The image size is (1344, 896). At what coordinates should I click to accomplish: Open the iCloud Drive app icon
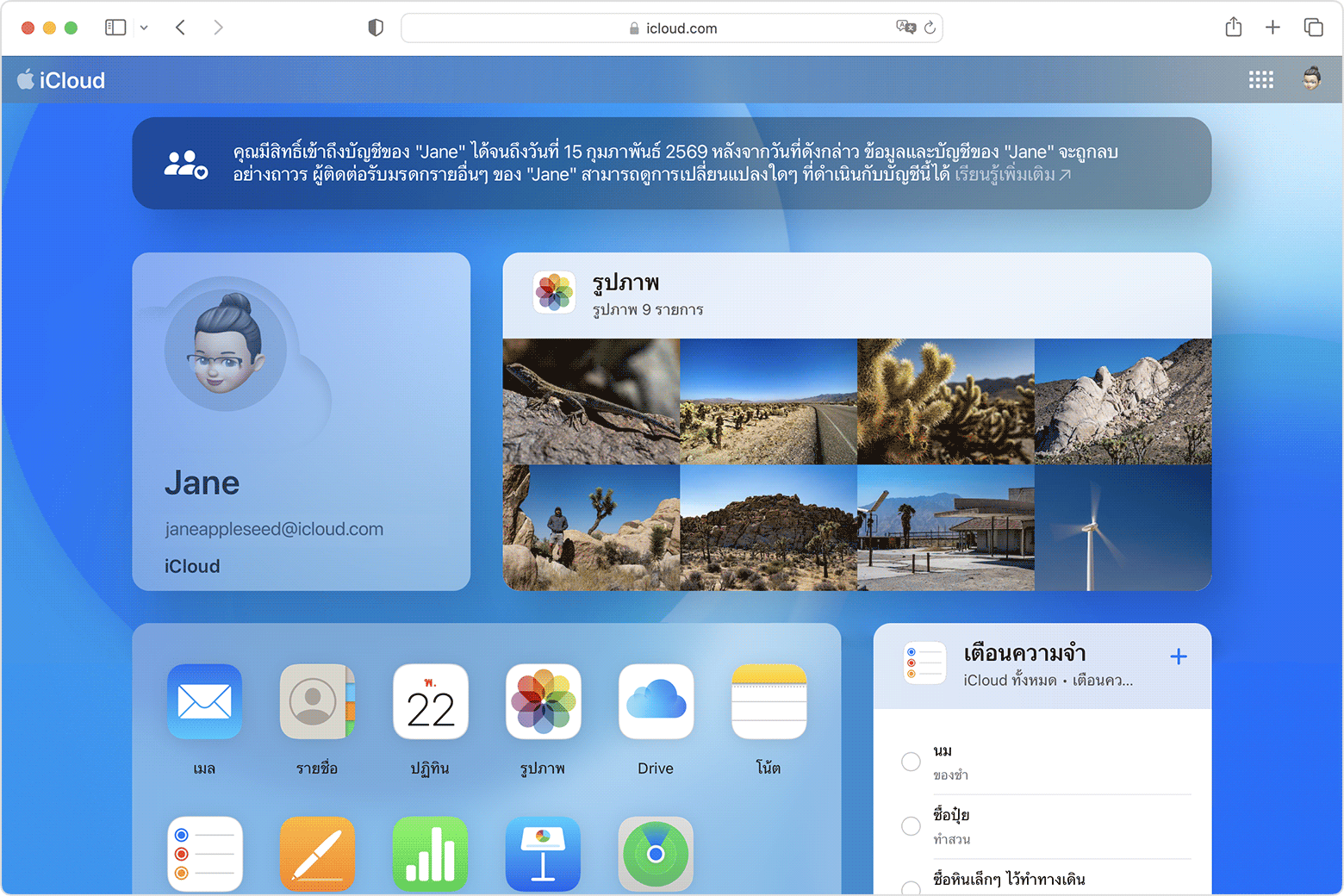656,701
